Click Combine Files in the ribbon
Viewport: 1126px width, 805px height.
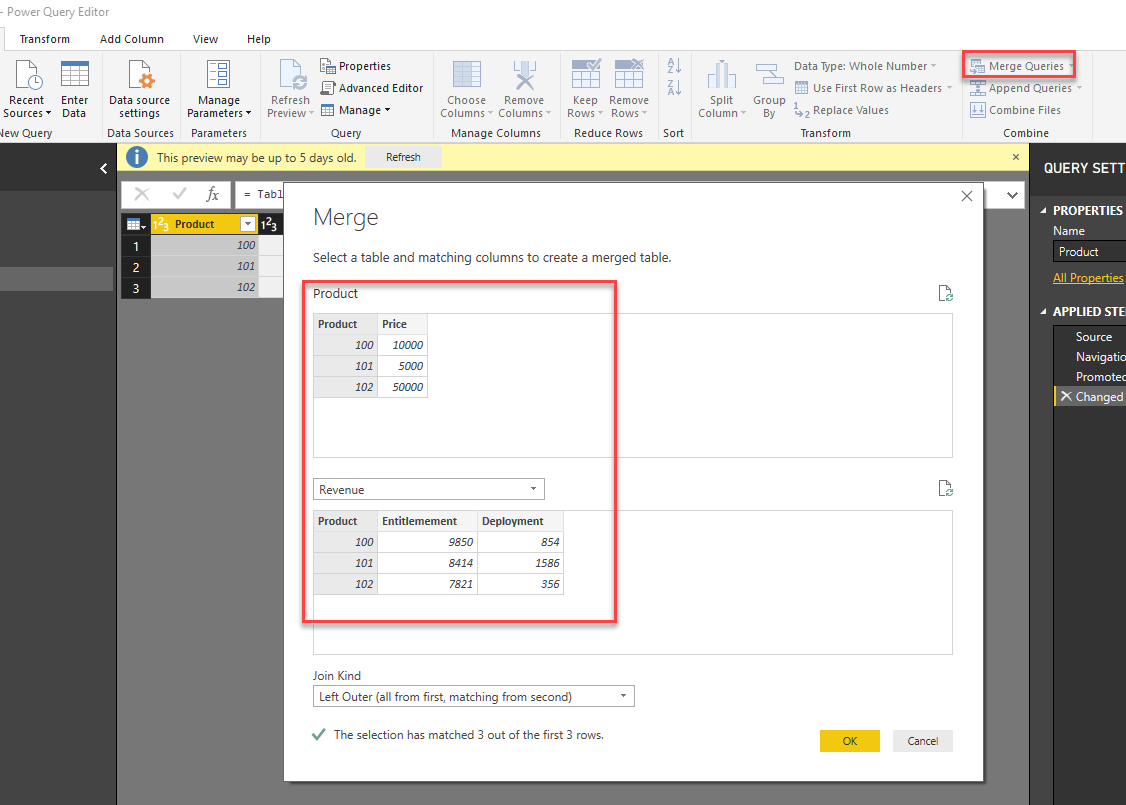tap(1015, 110)
